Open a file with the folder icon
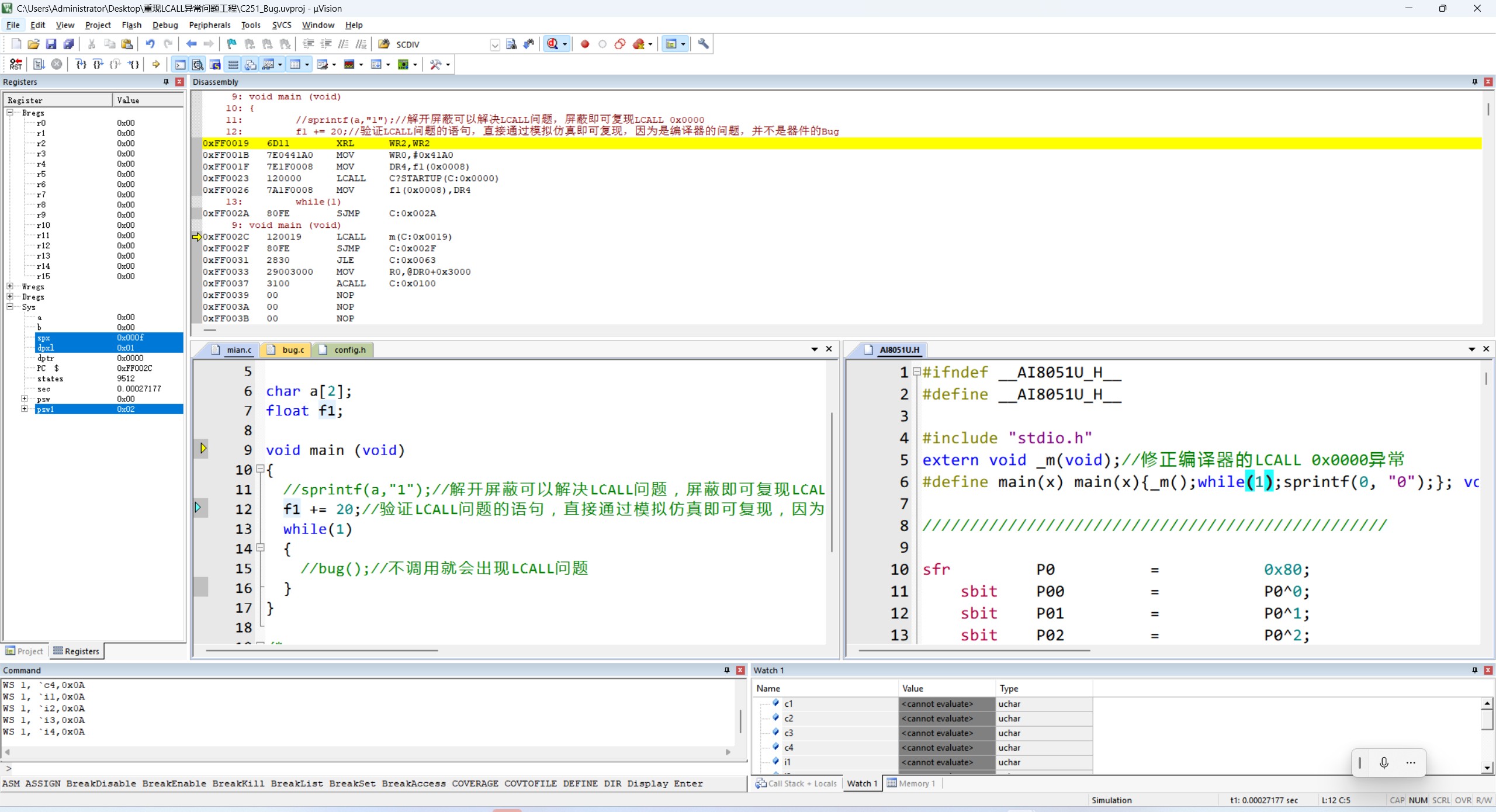 point(33,44)
